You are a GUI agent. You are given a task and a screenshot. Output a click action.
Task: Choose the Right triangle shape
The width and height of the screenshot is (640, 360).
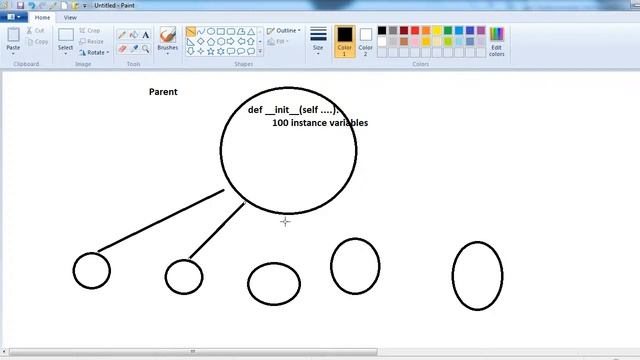tap(191, 42)
